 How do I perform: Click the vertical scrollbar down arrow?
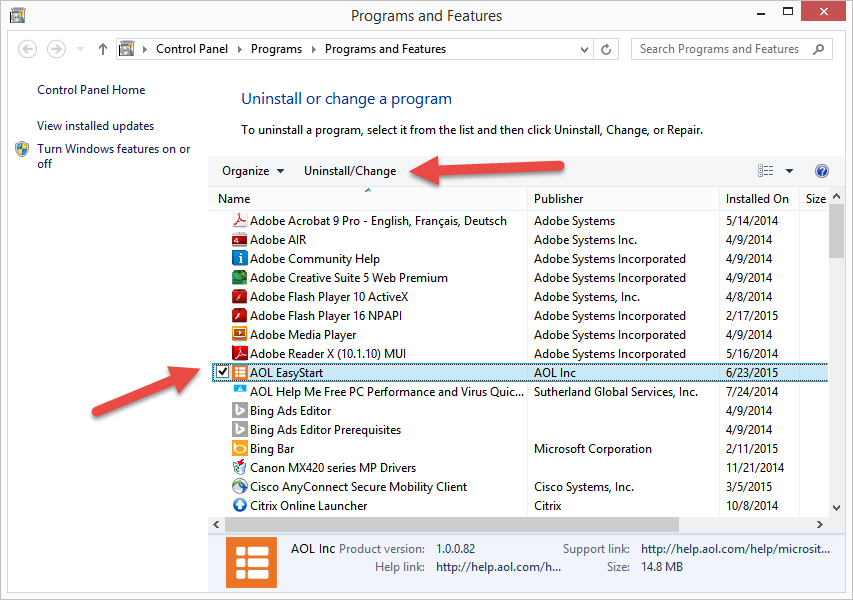837,508
